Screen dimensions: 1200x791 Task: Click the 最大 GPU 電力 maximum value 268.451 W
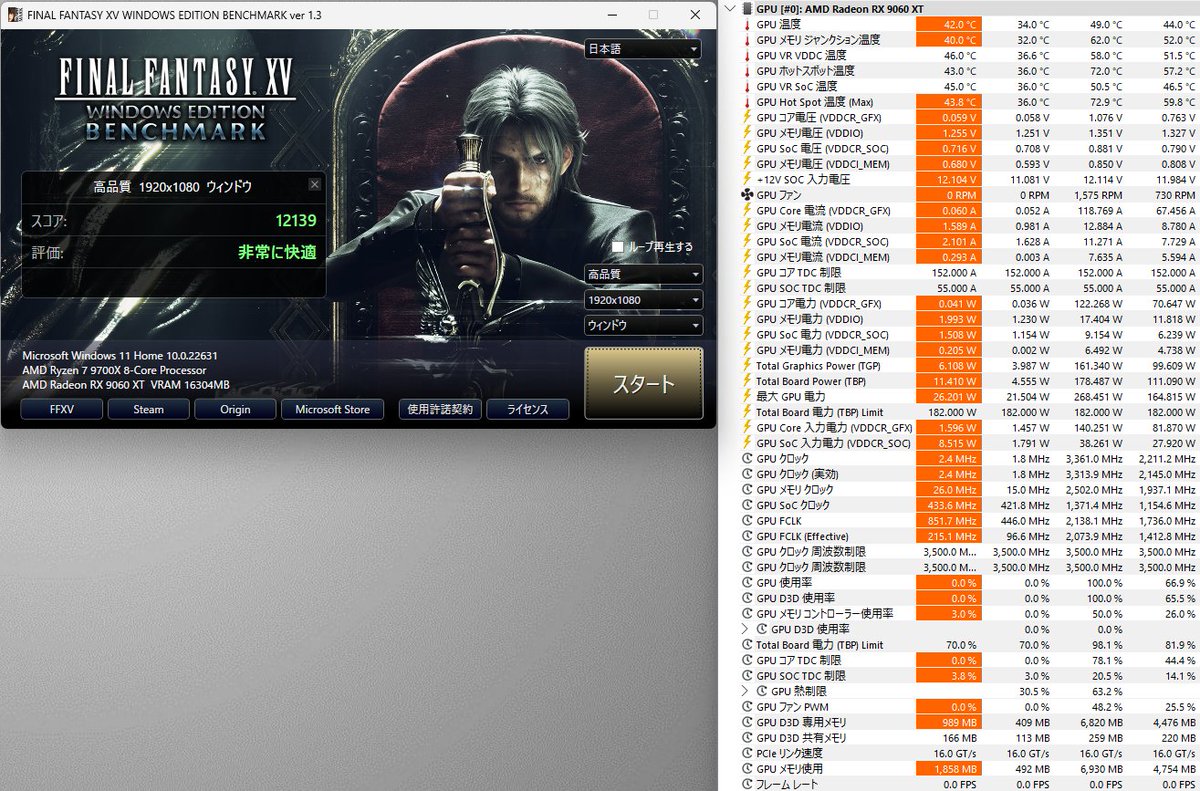[x=1096, y=397]
